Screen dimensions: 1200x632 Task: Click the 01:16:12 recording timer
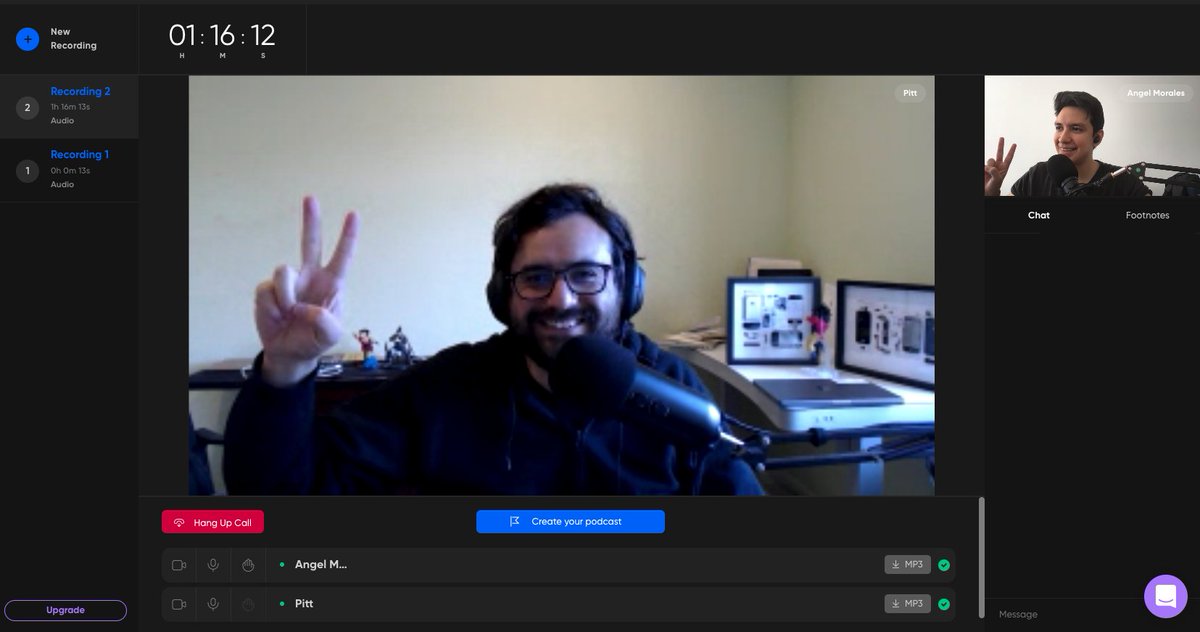(221, 39)
